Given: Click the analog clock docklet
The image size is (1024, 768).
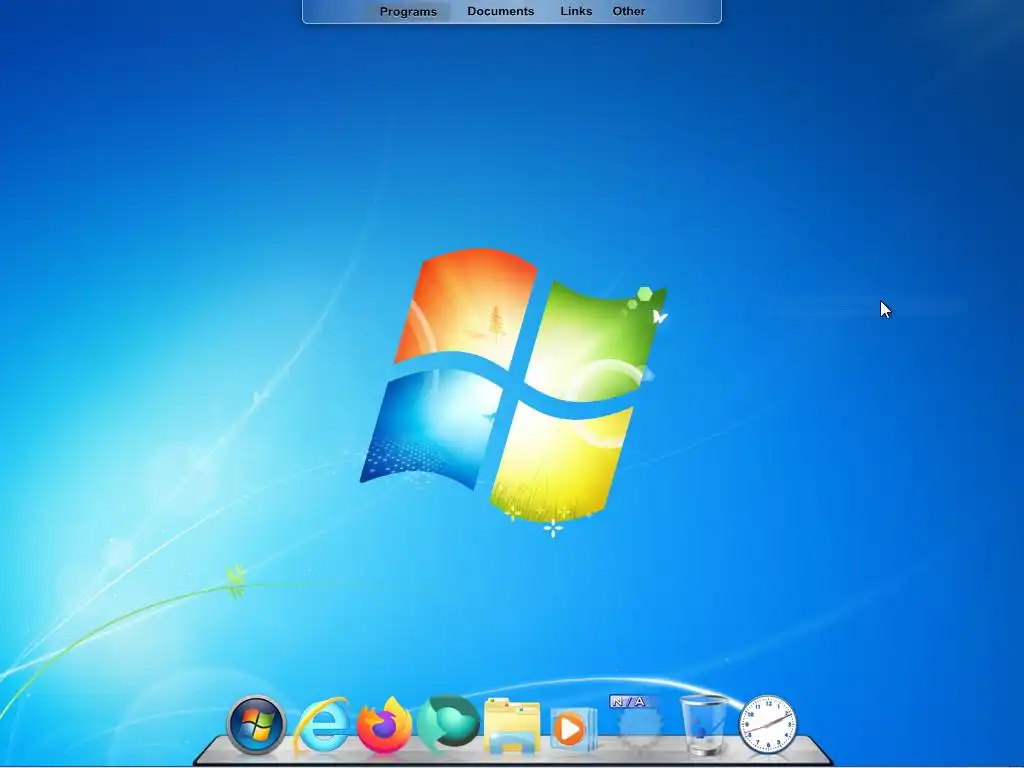Looking at the screenshot, I should [767, 725].
